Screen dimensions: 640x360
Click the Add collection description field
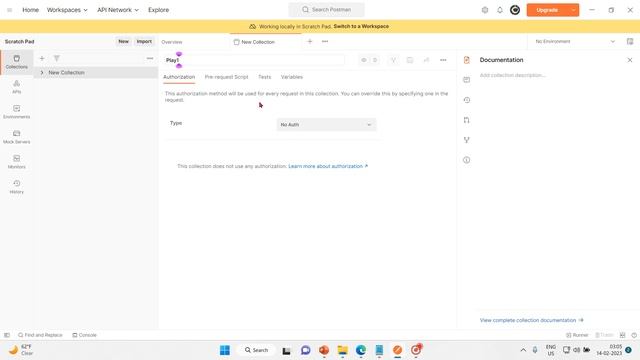[x=512, y=75]
